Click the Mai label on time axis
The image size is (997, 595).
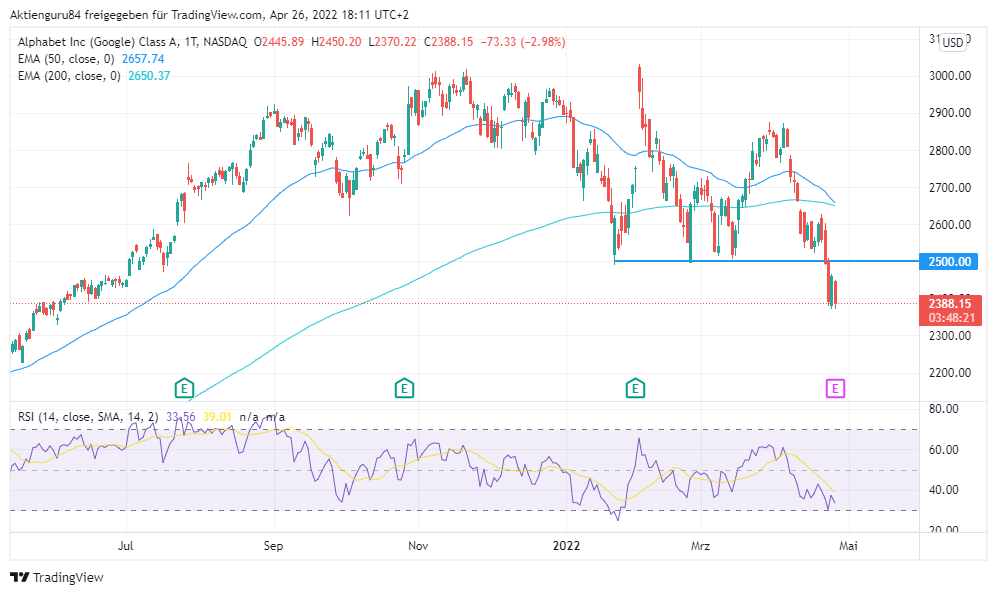(849, 545)
